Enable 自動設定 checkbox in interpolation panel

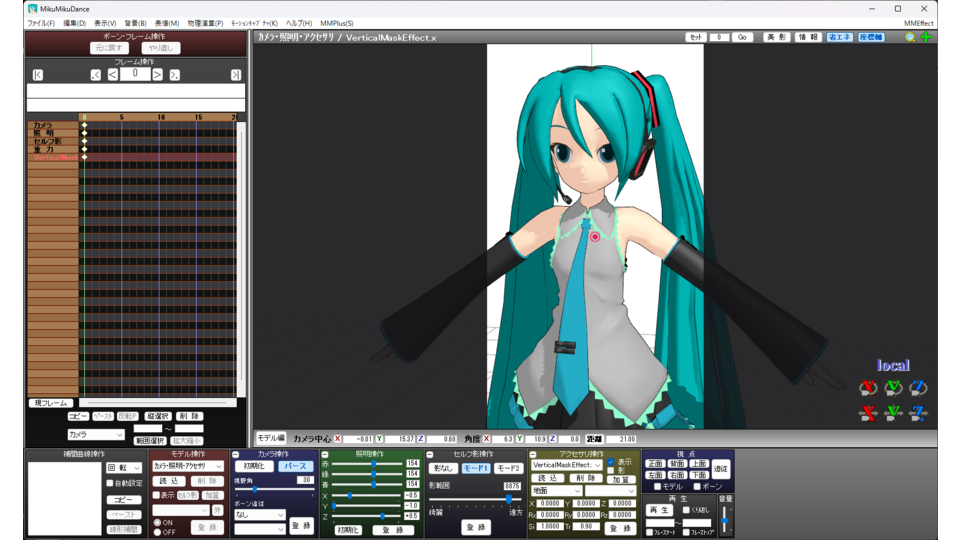pos(110,483)
